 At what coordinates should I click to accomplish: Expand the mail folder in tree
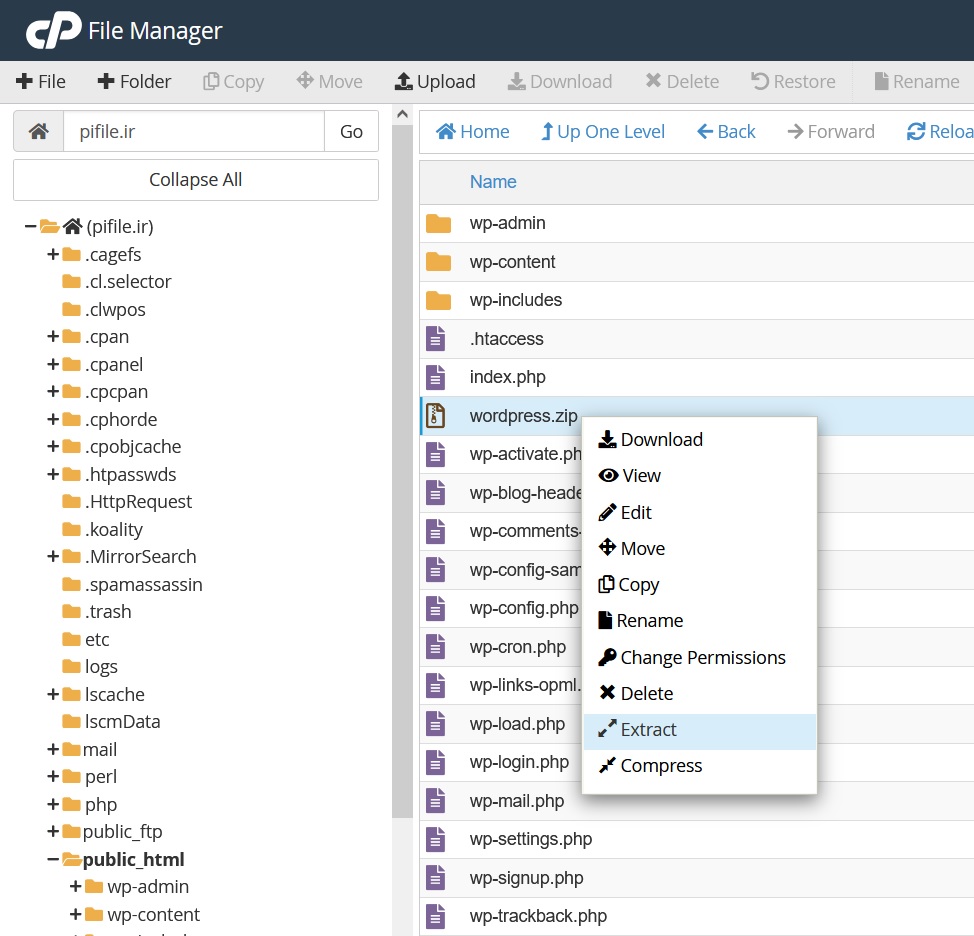click(x=53, y=749)
